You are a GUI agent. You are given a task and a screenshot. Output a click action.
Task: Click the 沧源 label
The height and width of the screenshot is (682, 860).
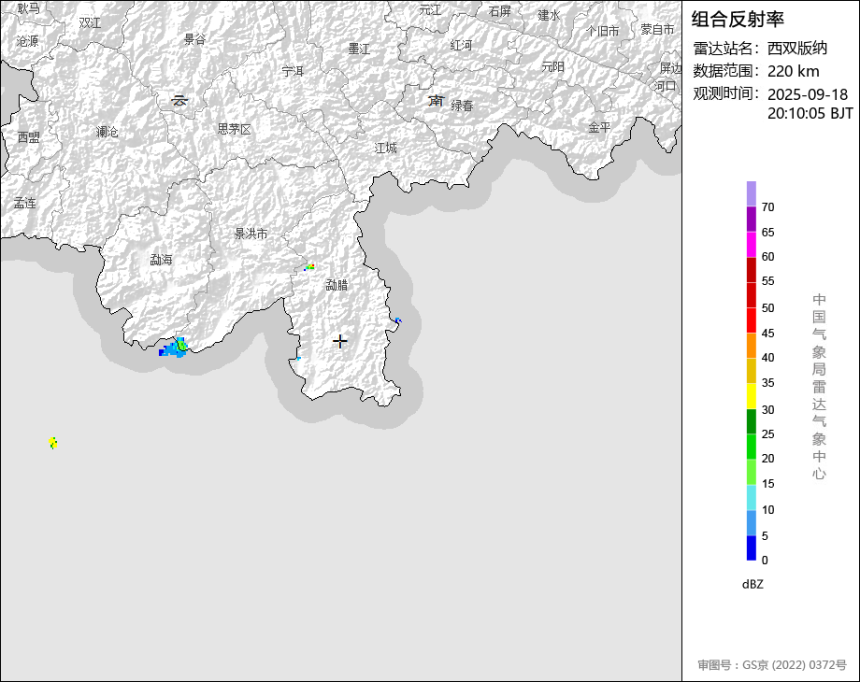pyautogui.click(x=27, y=41)
